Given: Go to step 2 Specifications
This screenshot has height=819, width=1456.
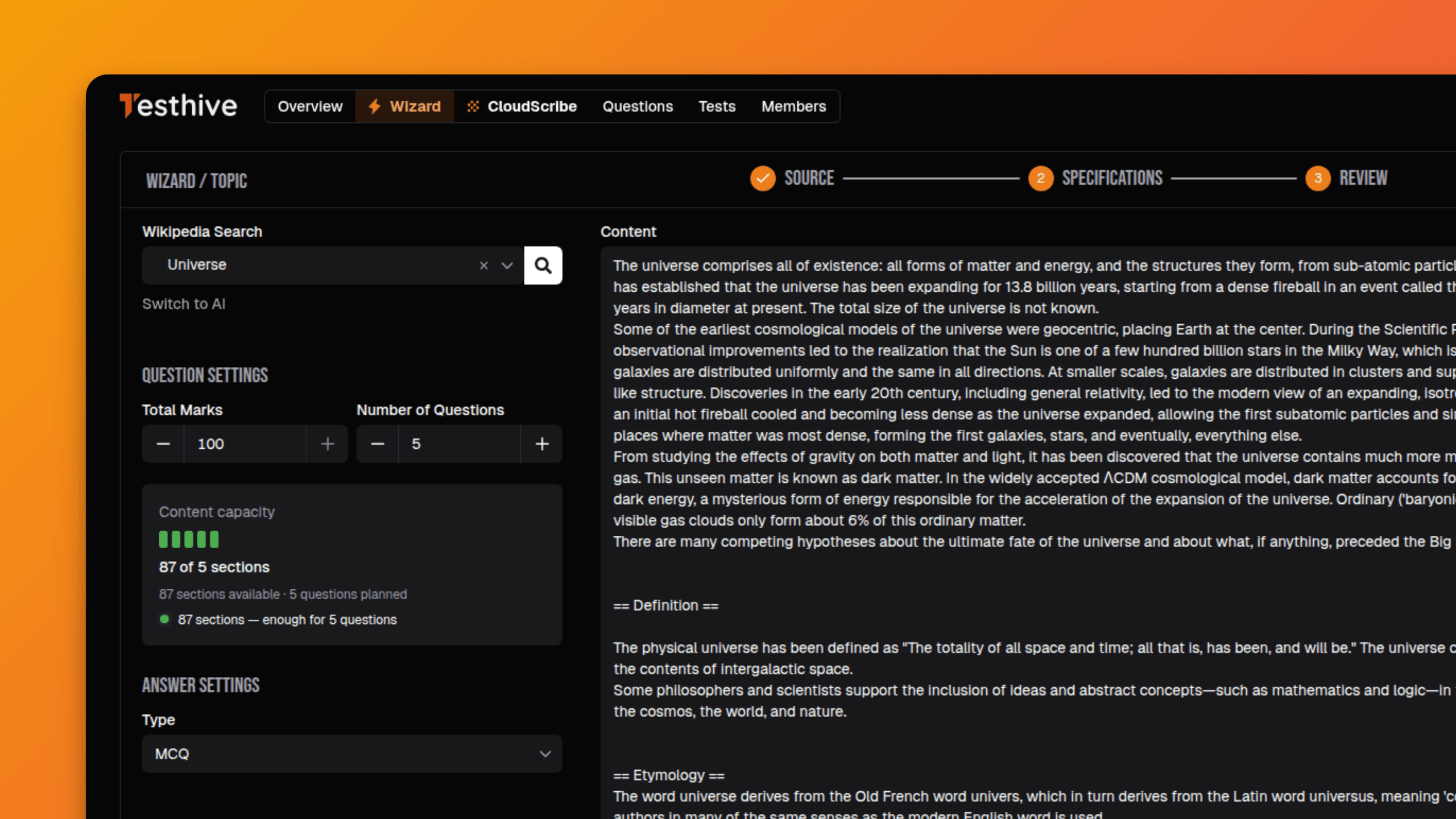Looking at the screenshot, I should coord(1041,179).
